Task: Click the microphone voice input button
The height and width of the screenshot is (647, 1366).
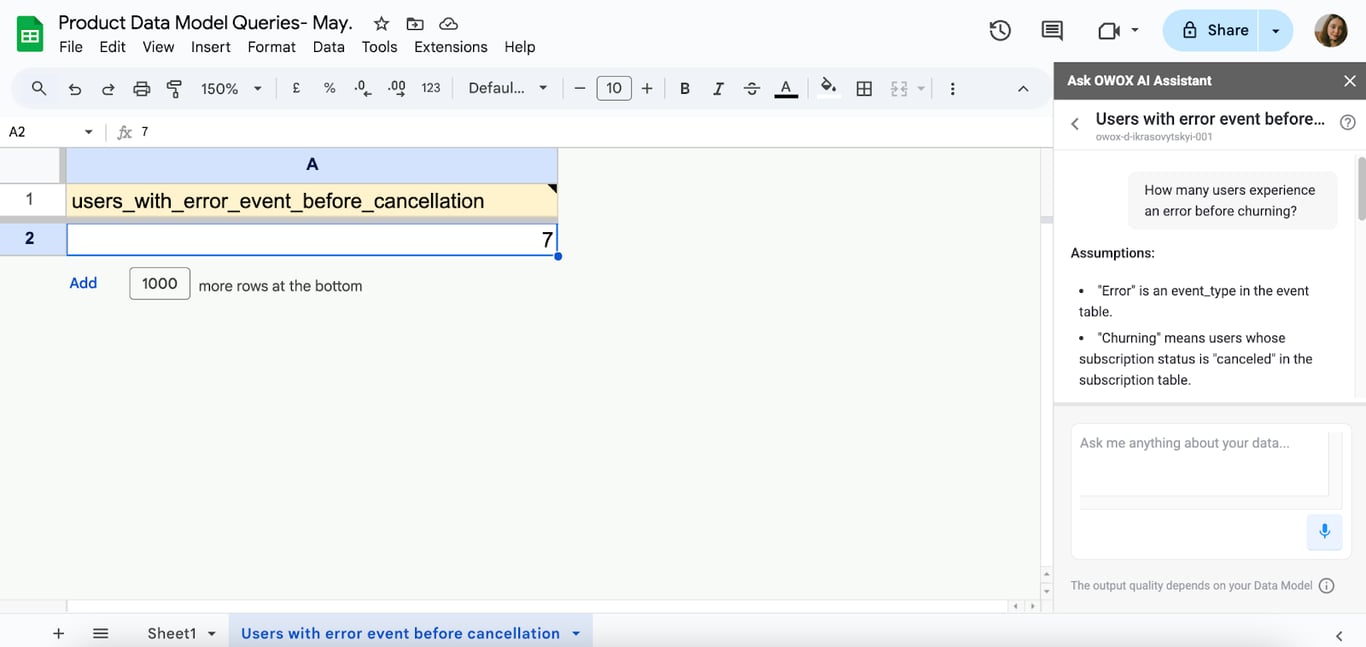Action: 1324,532
